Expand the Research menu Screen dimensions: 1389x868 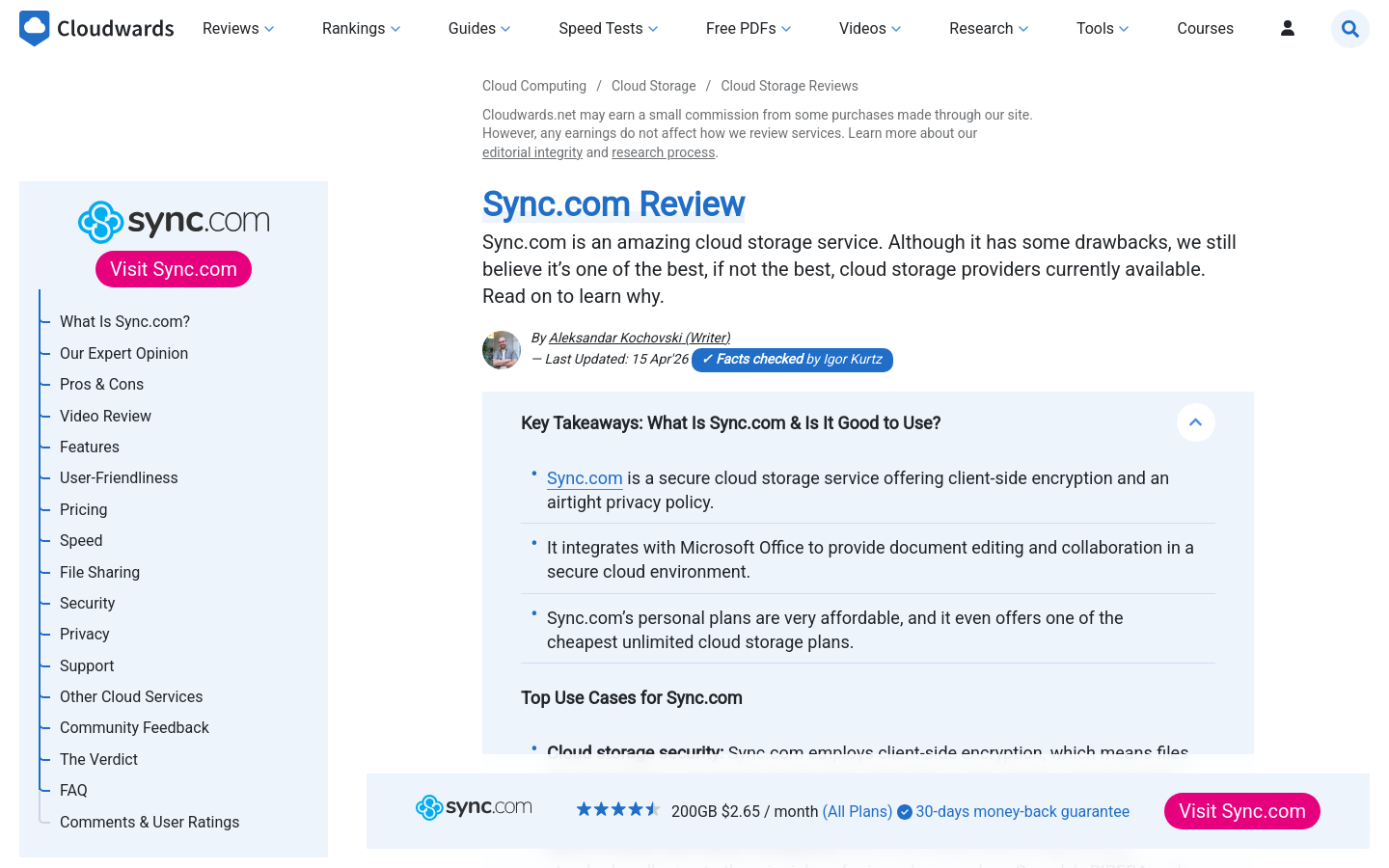pos(989,29)
